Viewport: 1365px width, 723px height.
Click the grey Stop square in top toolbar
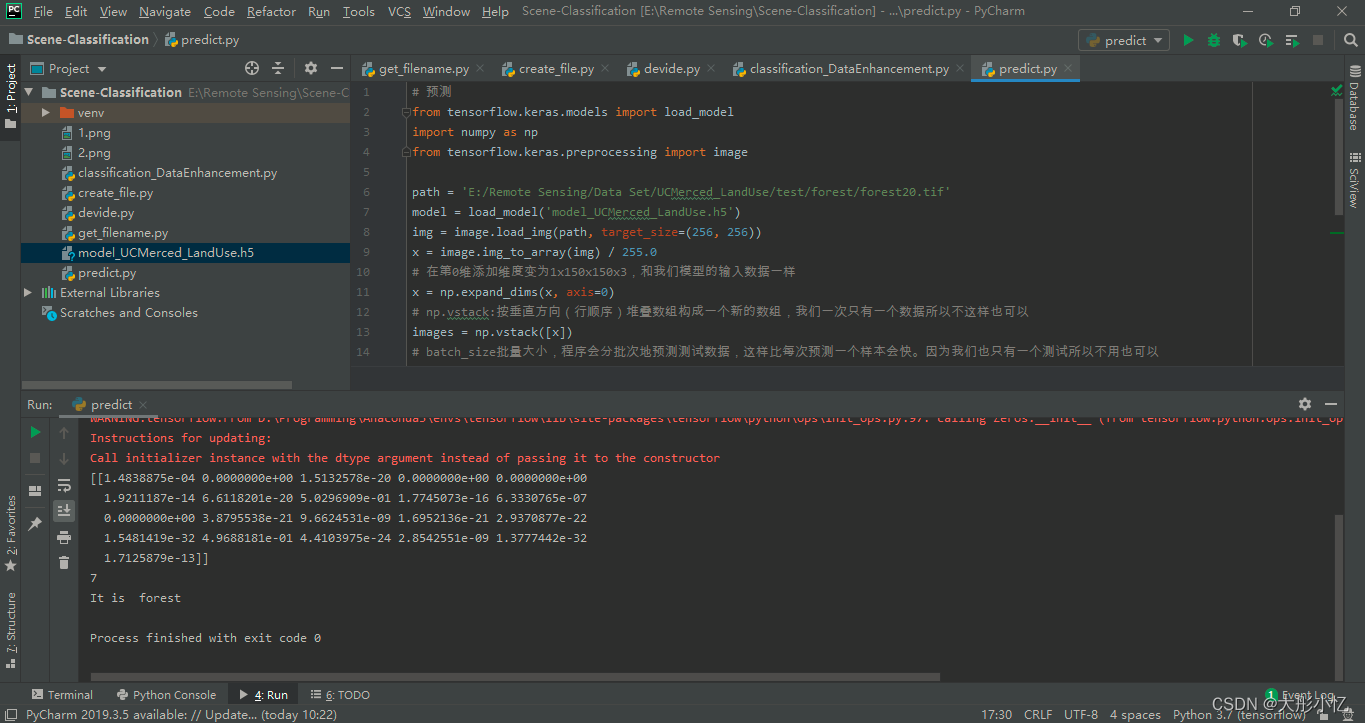tap(1318, 40)
